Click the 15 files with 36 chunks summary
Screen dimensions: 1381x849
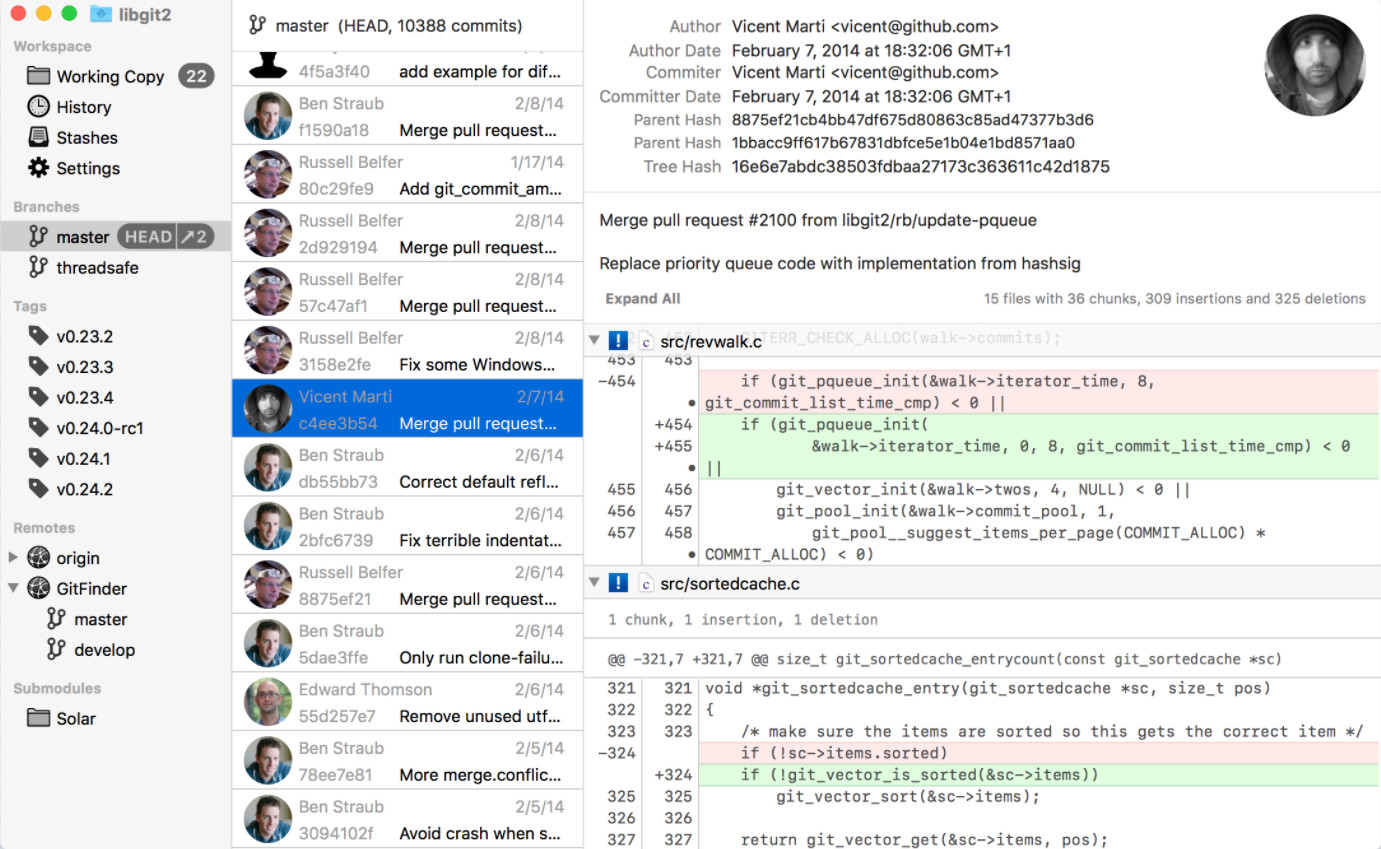coord(1174,298)
